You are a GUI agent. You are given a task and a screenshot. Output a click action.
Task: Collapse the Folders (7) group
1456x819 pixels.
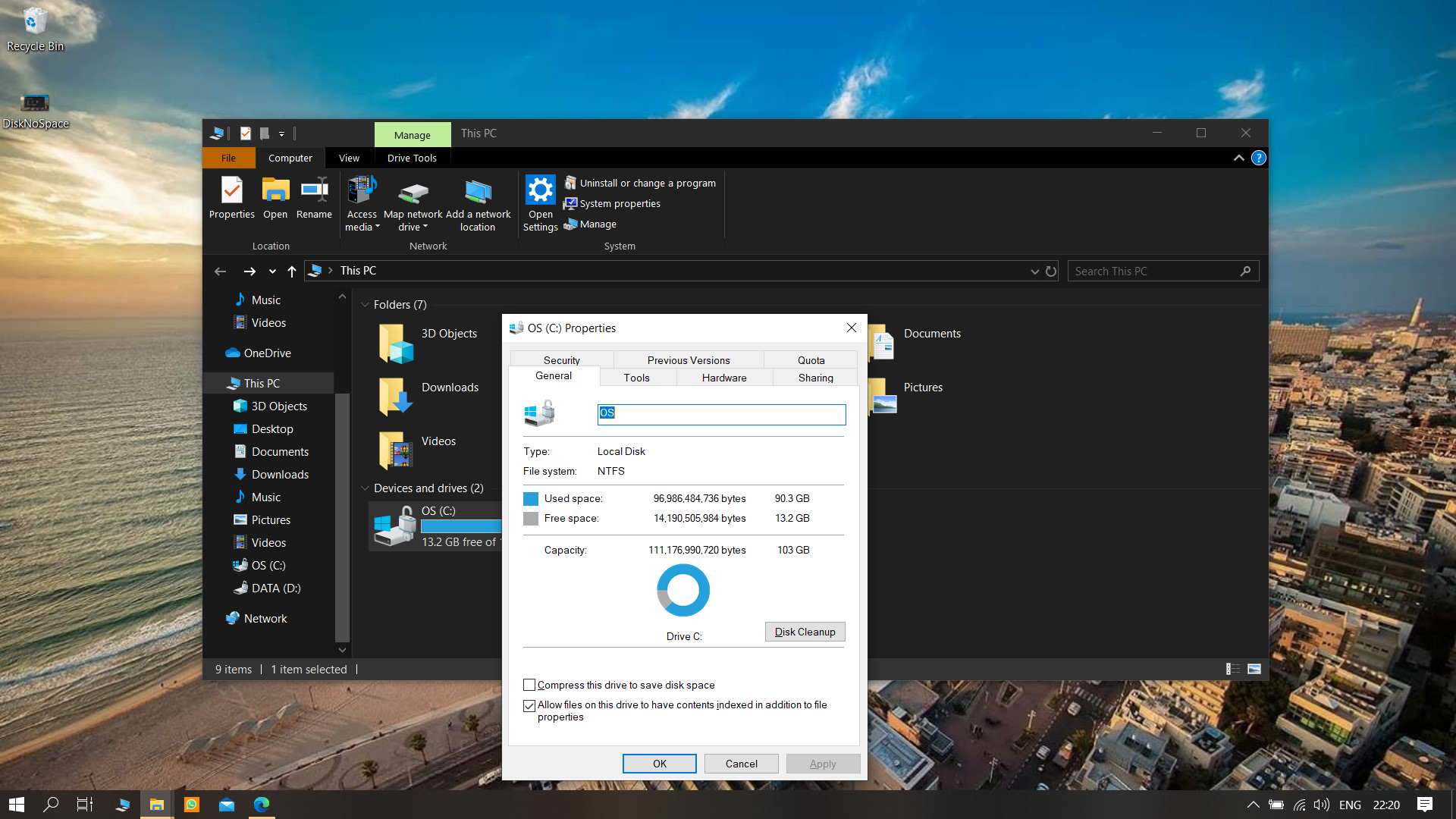coord(365,305)
